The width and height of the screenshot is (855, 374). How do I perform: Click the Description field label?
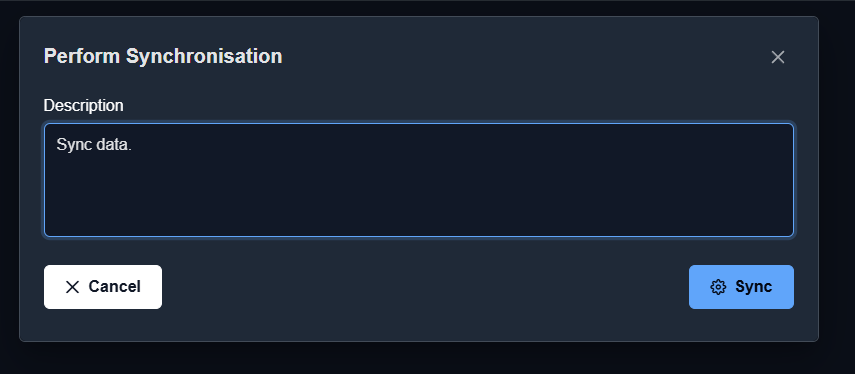point(83,105)
